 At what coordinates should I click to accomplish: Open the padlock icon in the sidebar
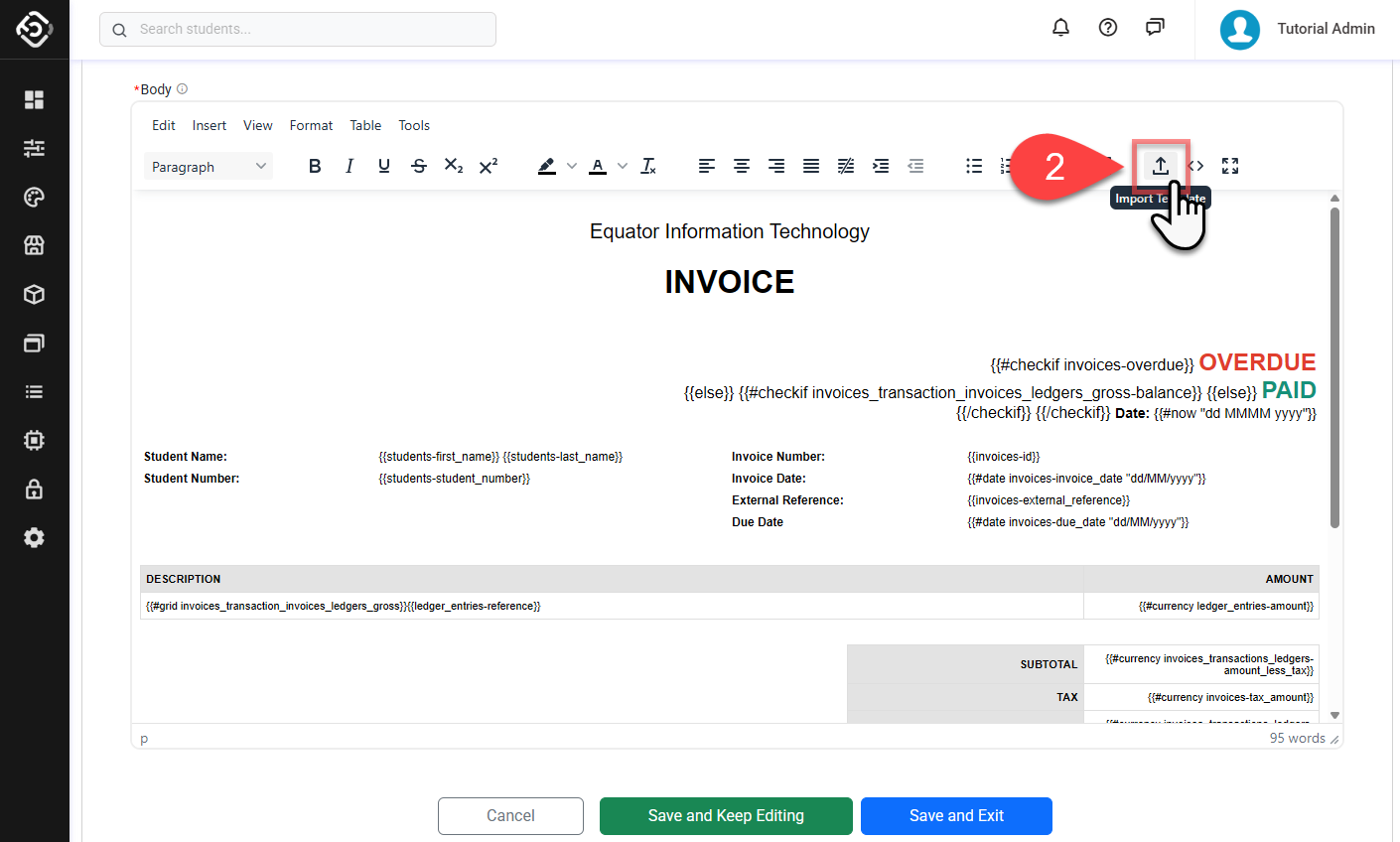tap(34, 489)
